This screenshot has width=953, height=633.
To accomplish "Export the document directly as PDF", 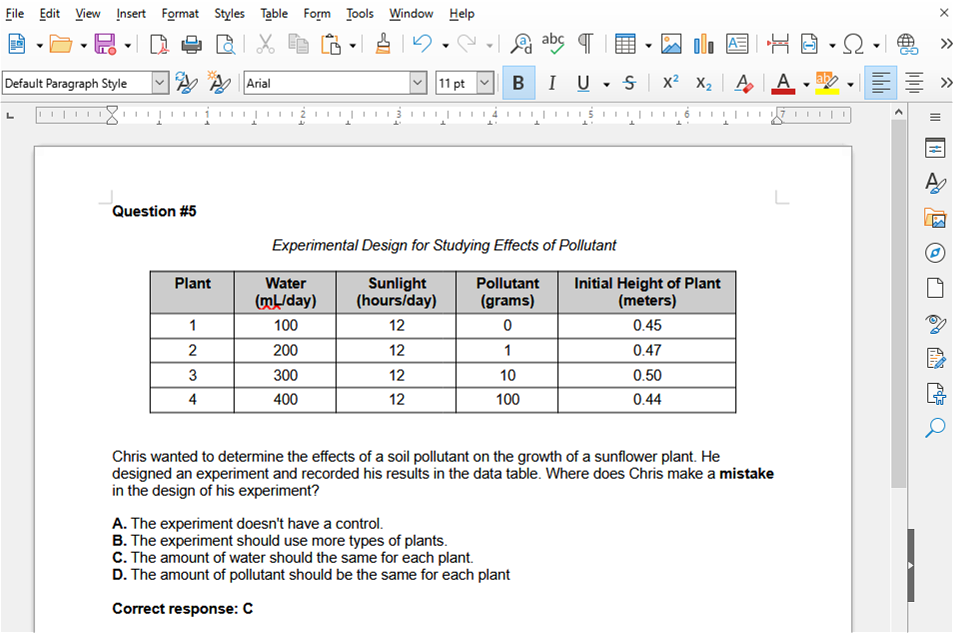I will click(x=159, y=44).
